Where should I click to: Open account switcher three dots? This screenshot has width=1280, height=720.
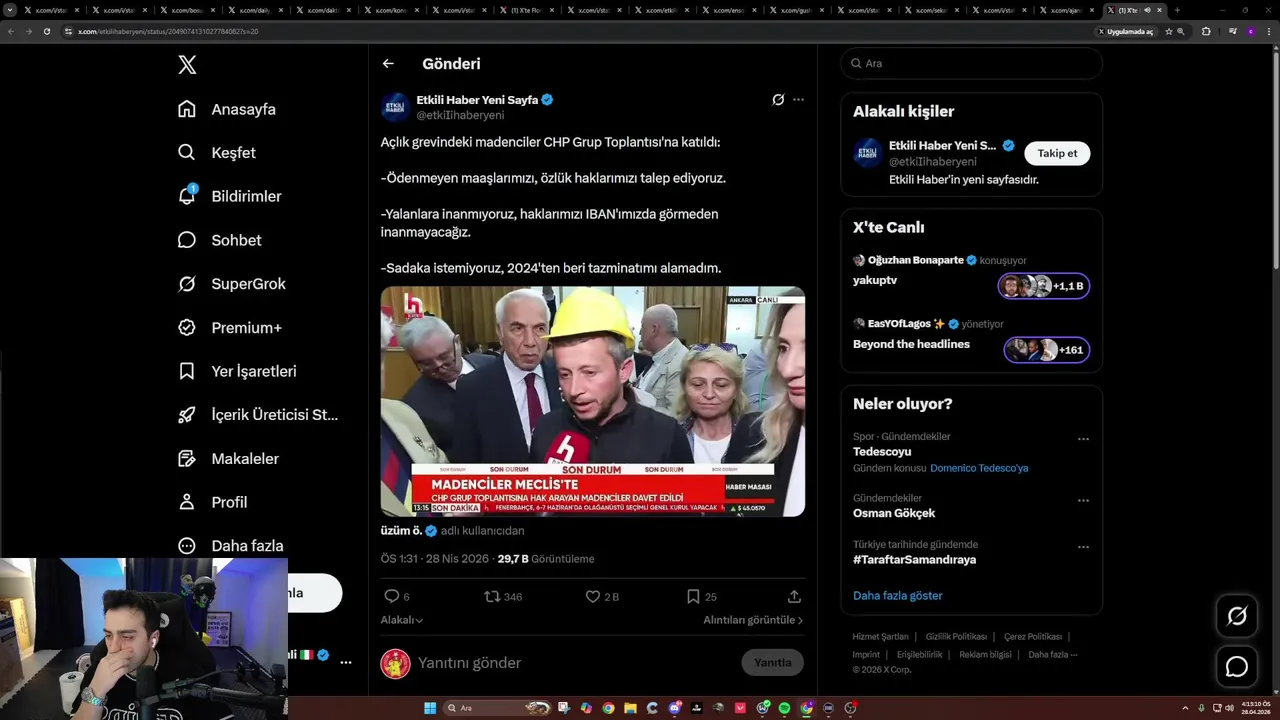click(346, 662)
